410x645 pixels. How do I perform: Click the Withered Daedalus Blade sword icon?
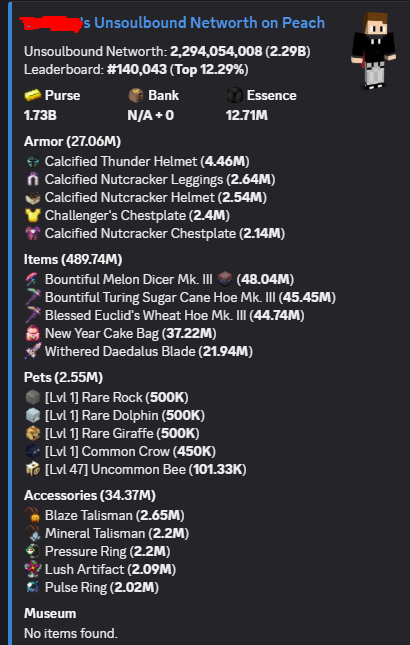[x=32, y=352]
